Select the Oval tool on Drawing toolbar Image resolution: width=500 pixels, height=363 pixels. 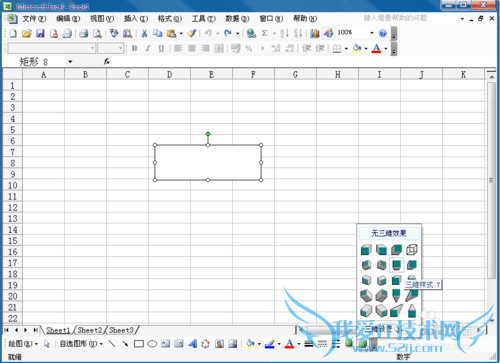pyautogui.click(x=152, y=343)
